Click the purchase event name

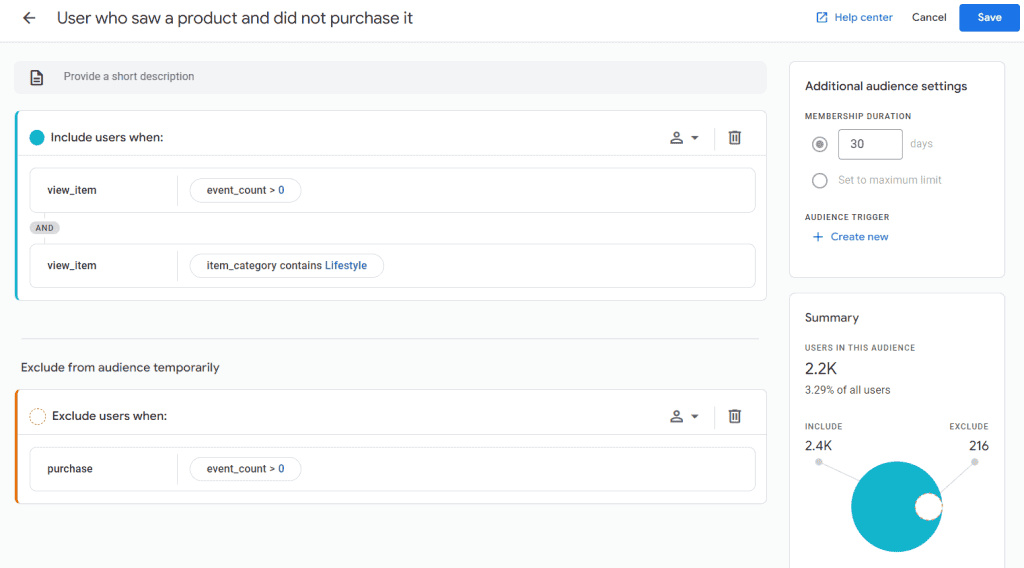coord(70,469)
